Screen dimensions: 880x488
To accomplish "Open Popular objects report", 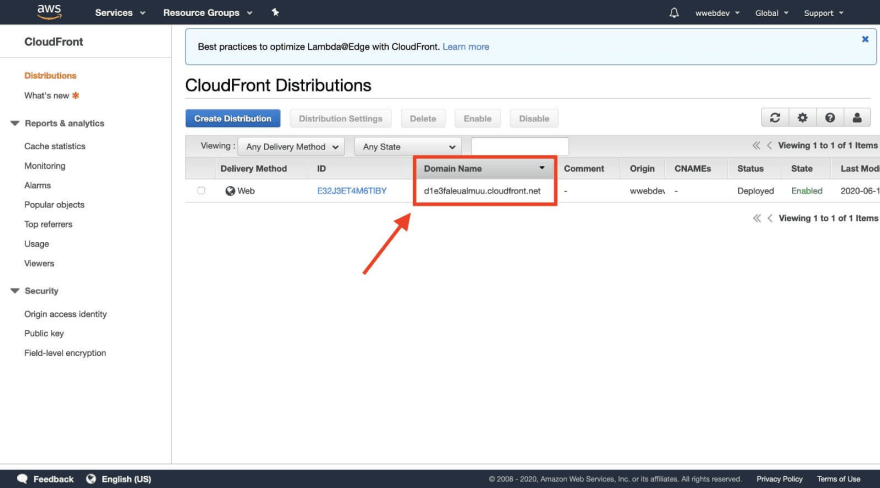I will pos(54,205).
